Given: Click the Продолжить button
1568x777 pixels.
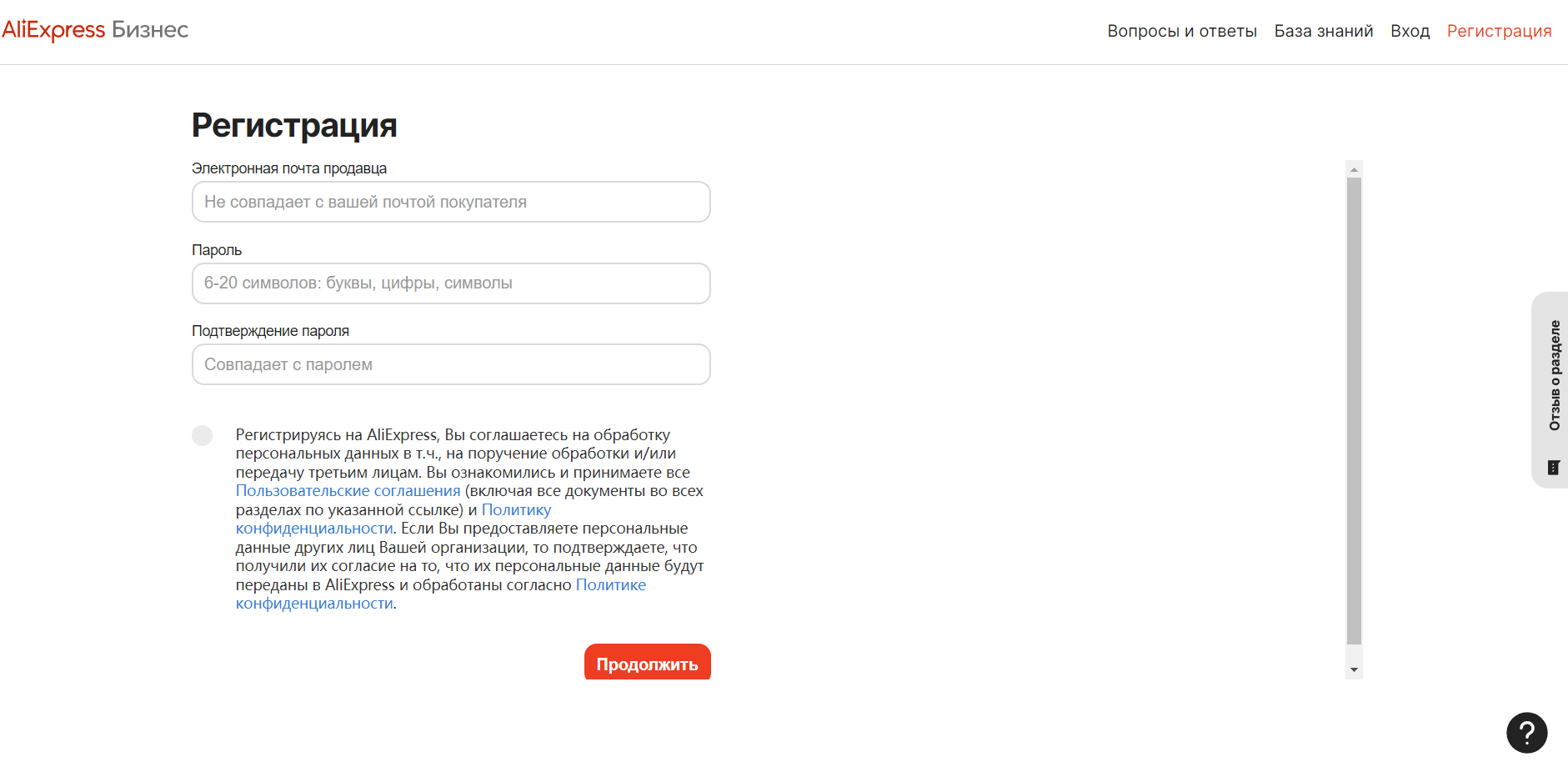Looking at the screenshot, I should 648,662.
